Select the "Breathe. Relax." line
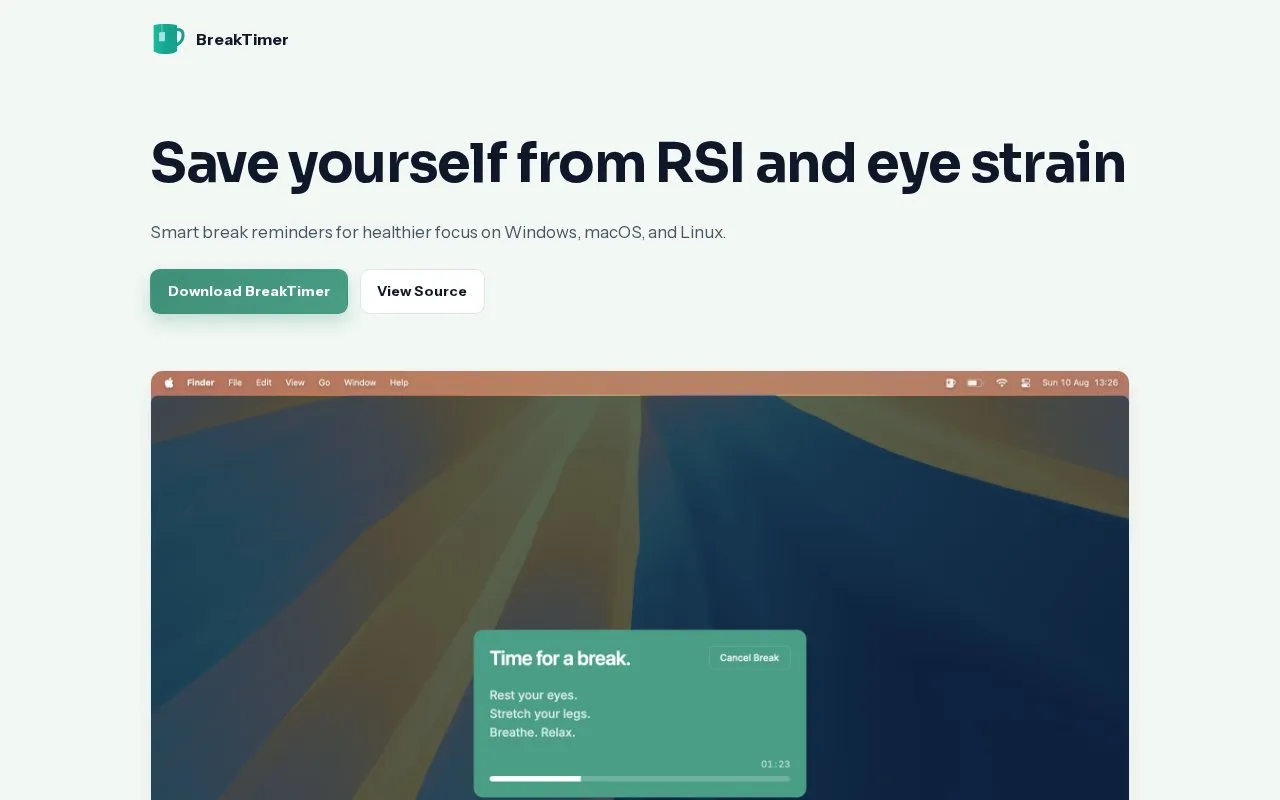Image resolution: width=1280 pixels, height=800 pixels. [533, 732]
